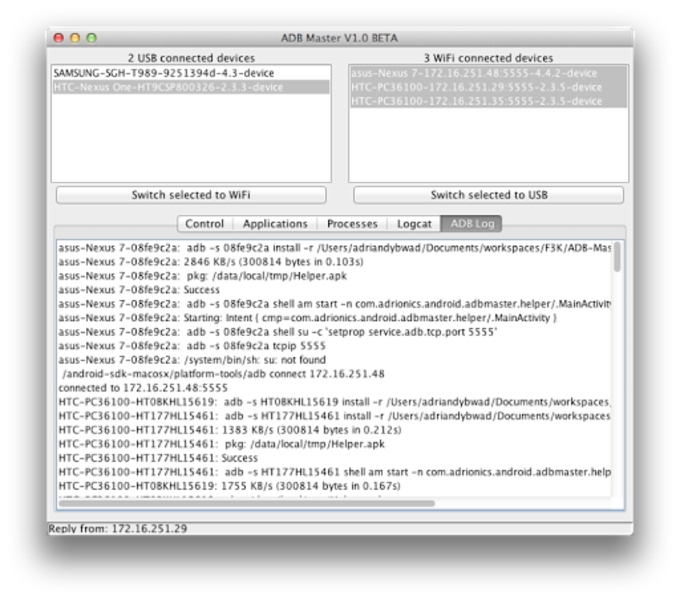Switch to the Control tab
Viewport: 680px width, 600px height.
[x=205, y=224]
